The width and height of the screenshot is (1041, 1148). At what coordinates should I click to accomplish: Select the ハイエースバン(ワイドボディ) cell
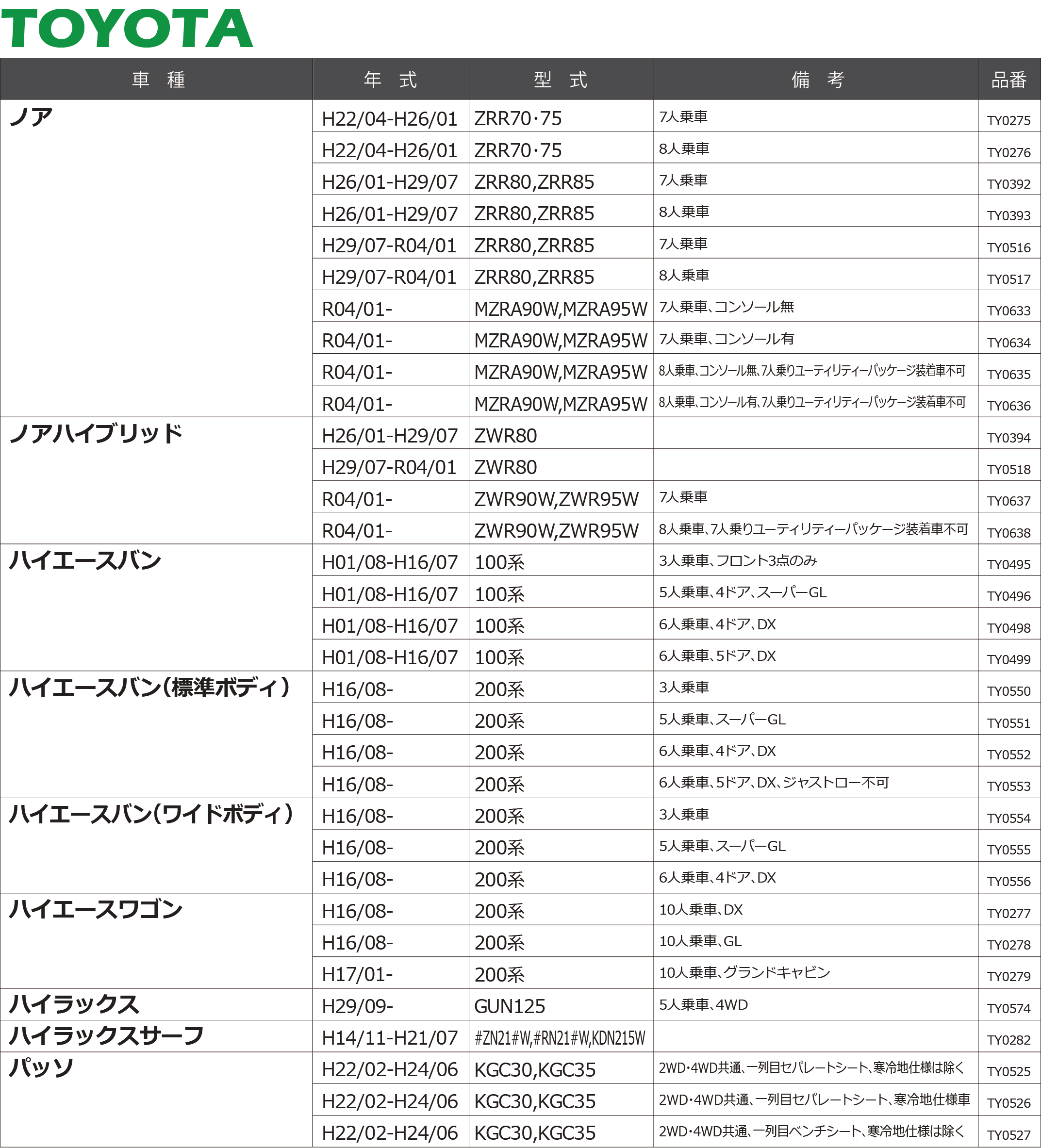click(151, 814)
